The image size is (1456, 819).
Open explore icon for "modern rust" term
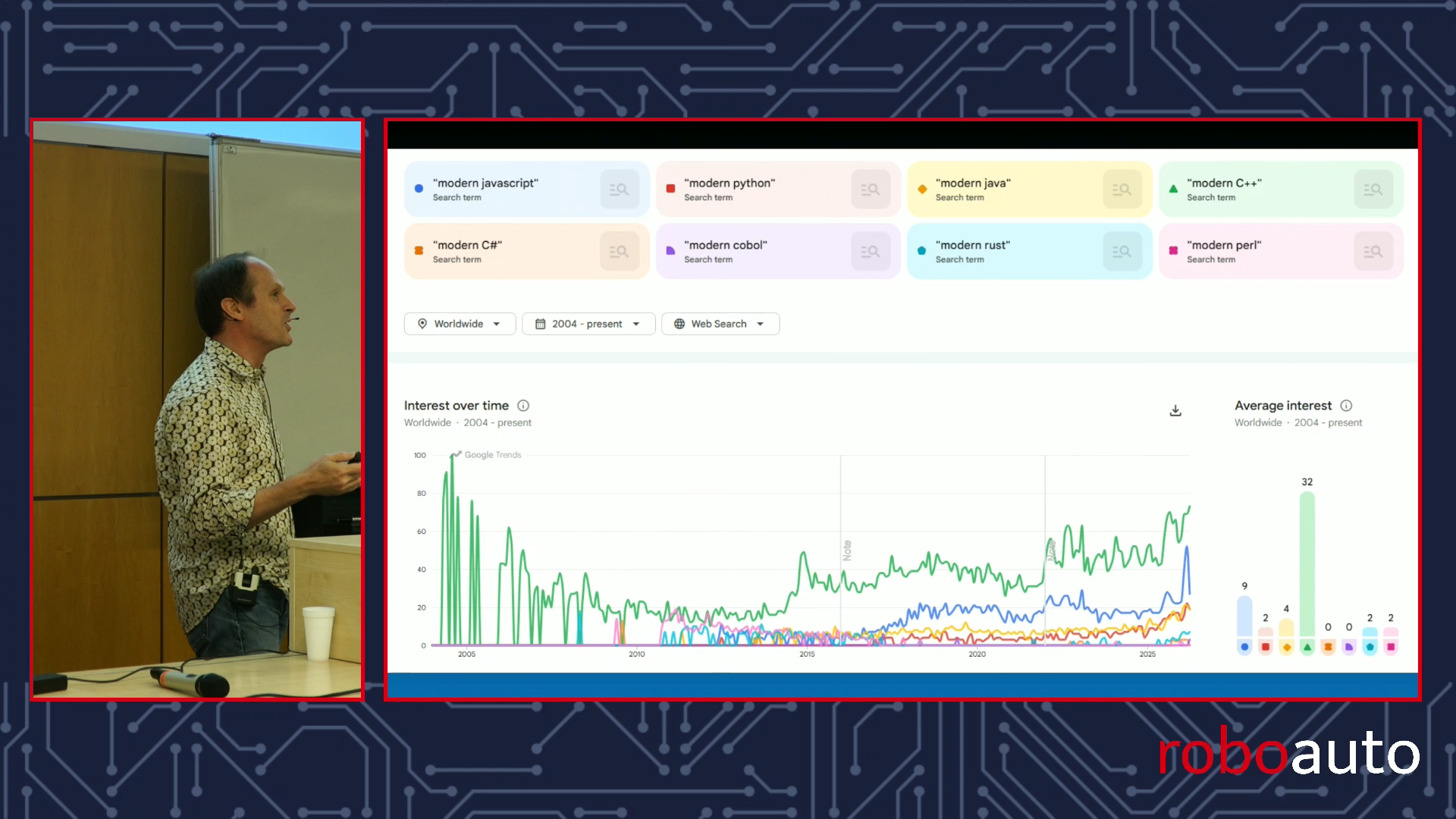pos(1122,251)
